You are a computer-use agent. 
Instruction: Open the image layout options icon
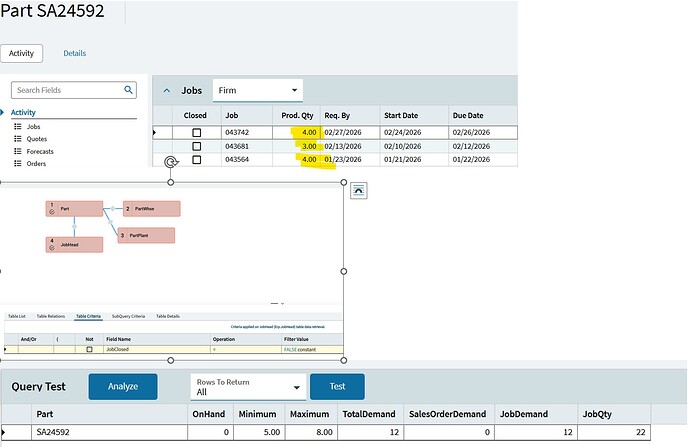coord(359,191)
